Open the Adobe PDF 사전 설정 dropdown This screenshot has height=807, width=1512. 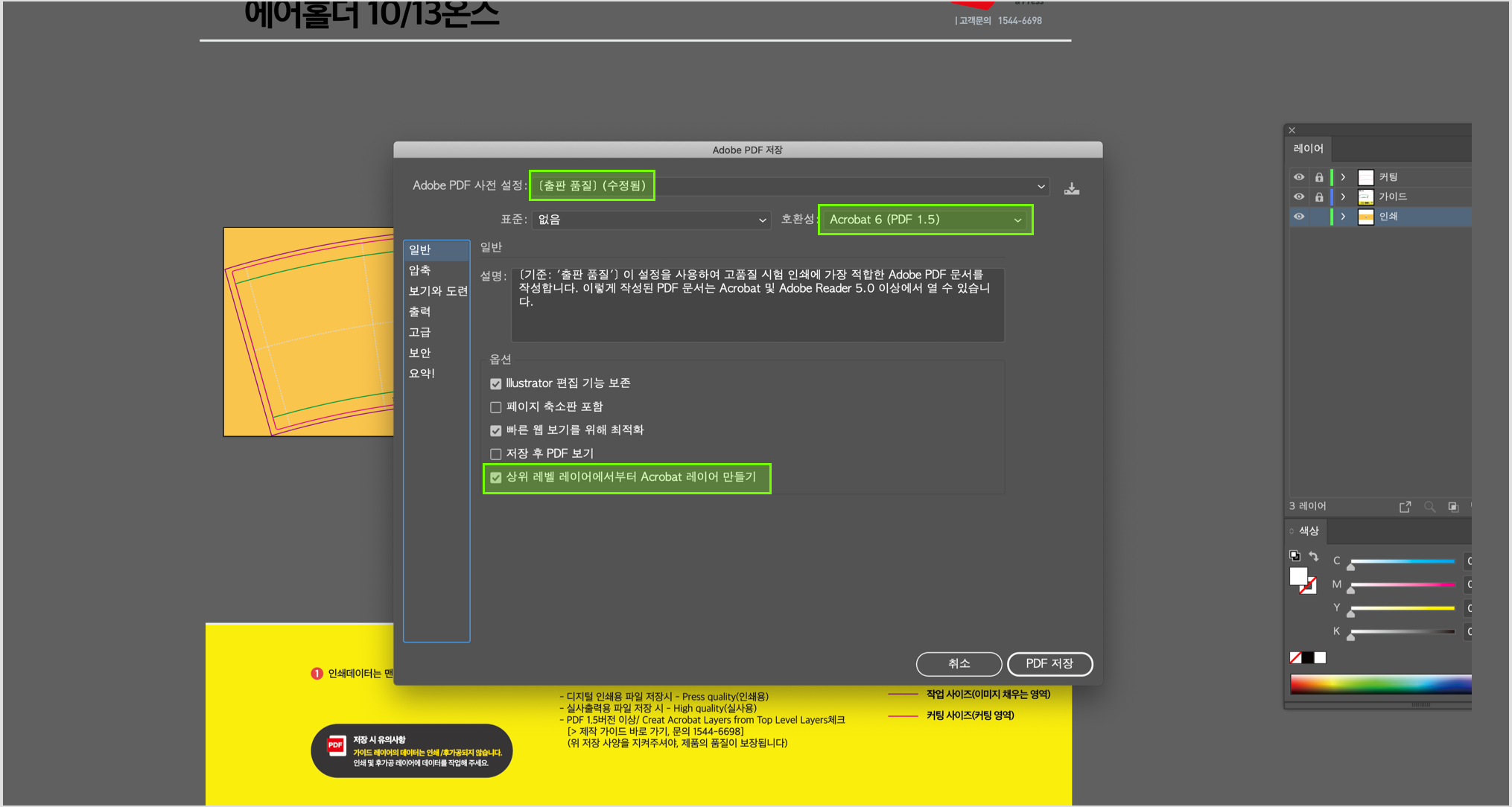tap(790, 186)
